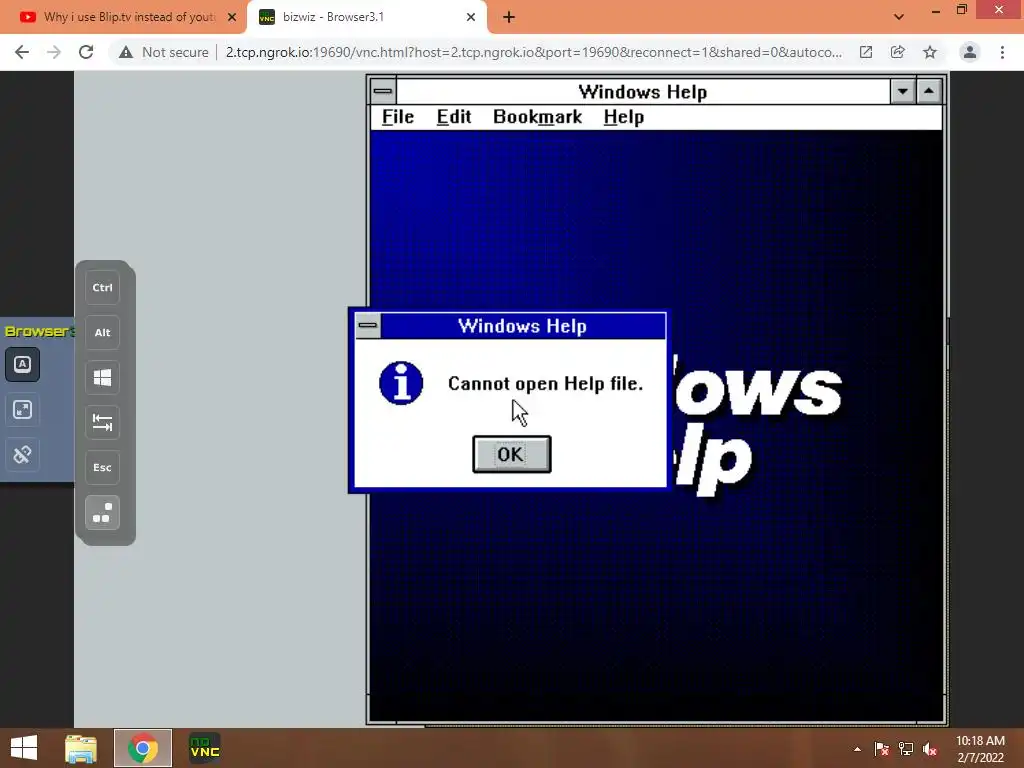
Task: Show hidden system tray icons
Action: 857,749
